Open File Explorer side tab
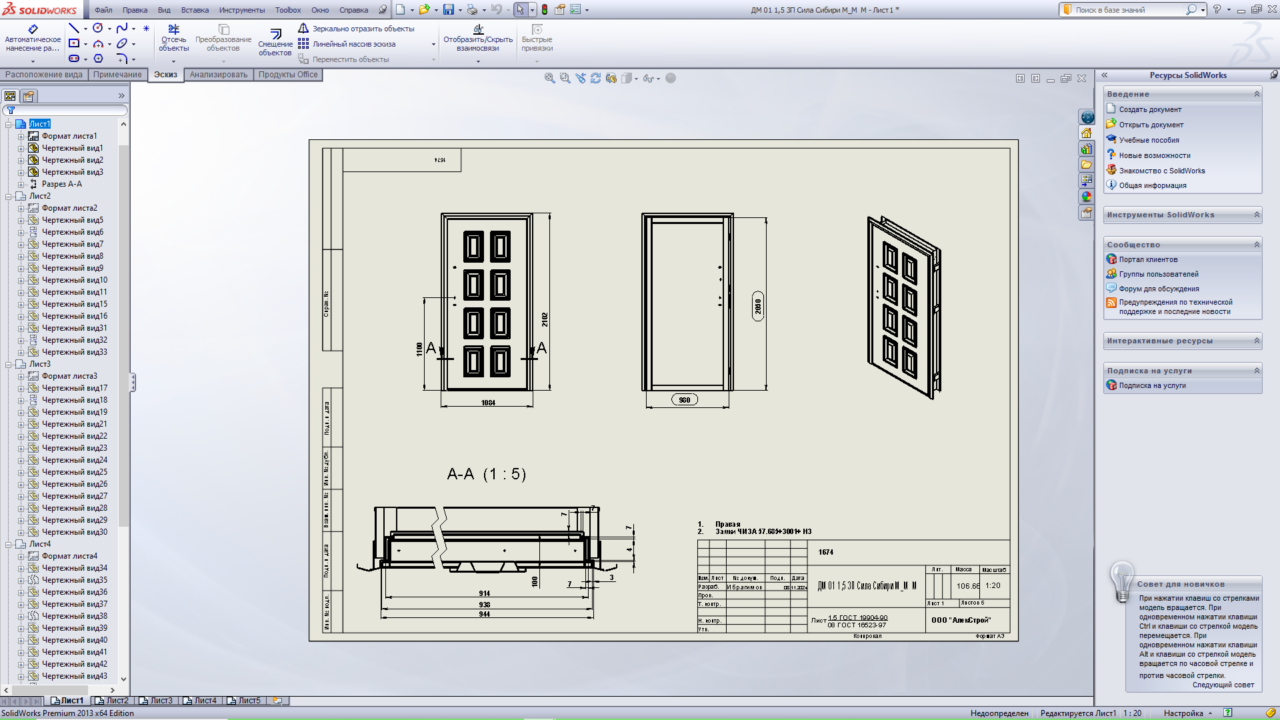Viewport: 1280px width, 720px height. point(1087,164)
